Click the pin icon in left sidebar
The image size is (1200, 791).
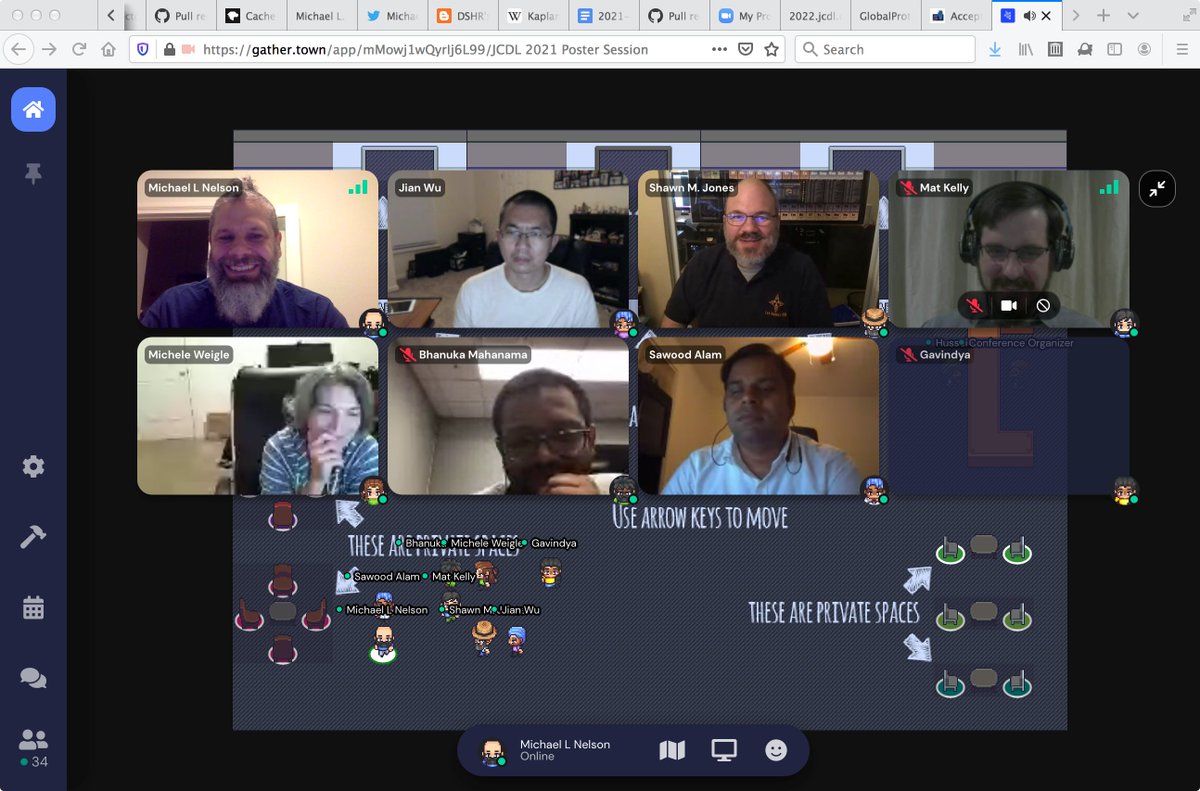[x=33, y=174]
